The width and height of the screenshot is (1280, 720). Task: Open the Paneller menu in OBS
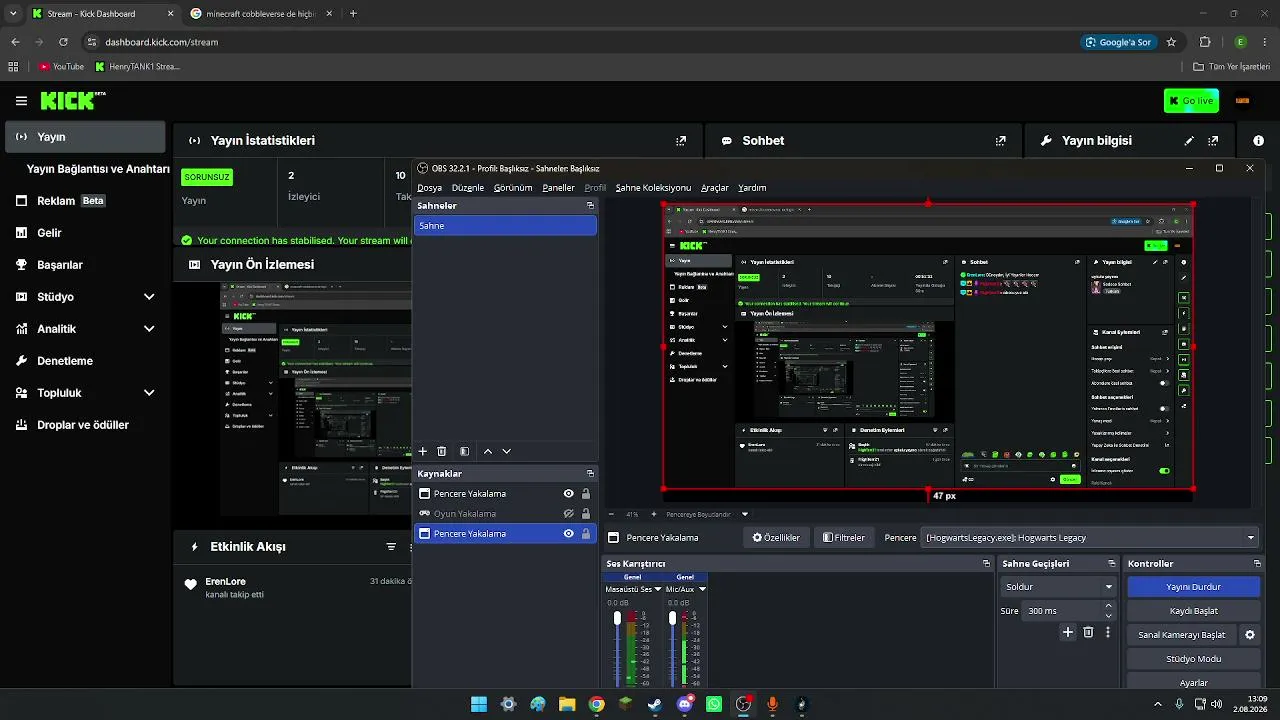coord(558,188)
